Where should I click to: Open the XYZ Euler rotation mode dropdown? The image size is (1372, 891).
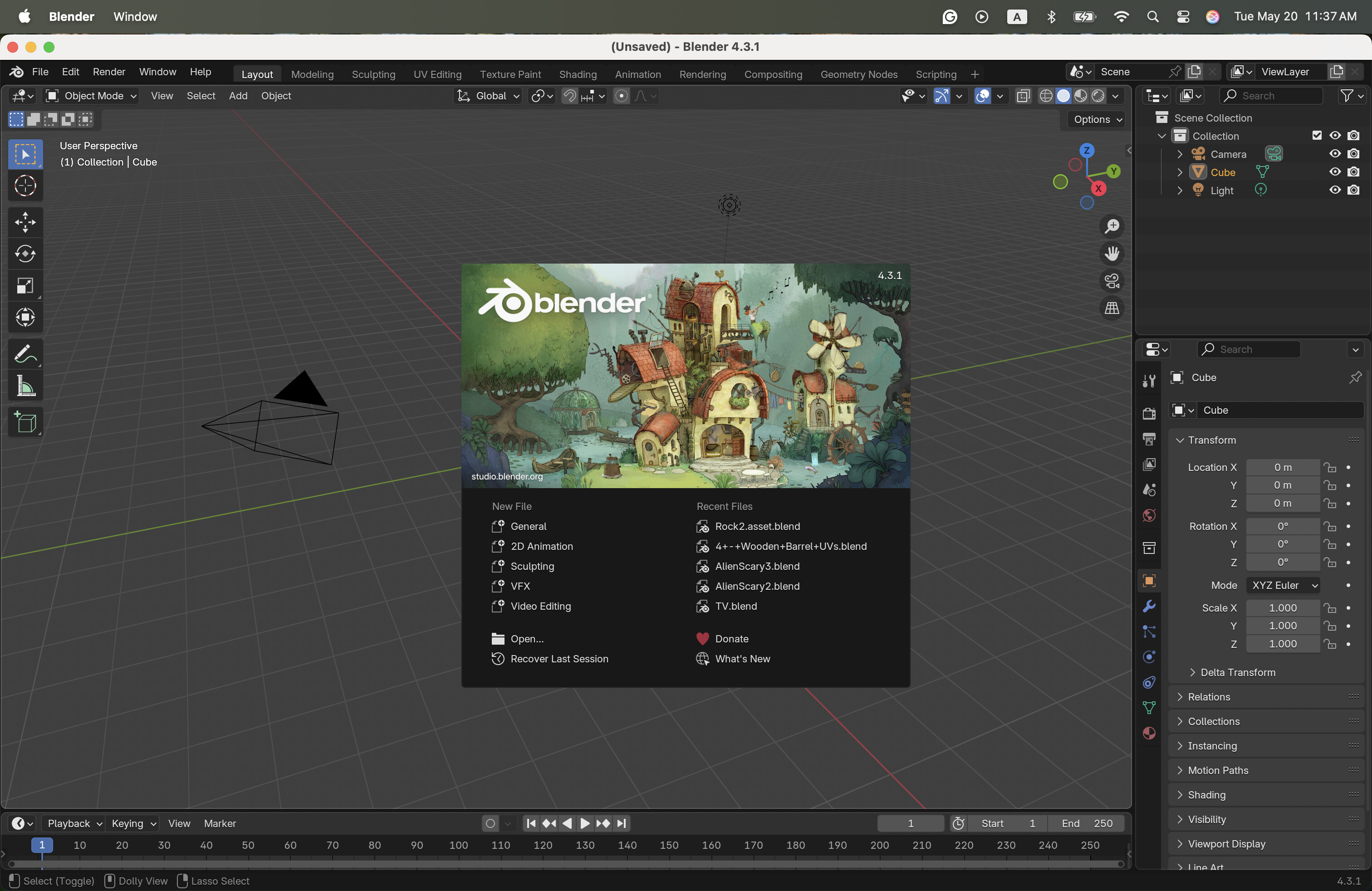tap(1284, 586)
